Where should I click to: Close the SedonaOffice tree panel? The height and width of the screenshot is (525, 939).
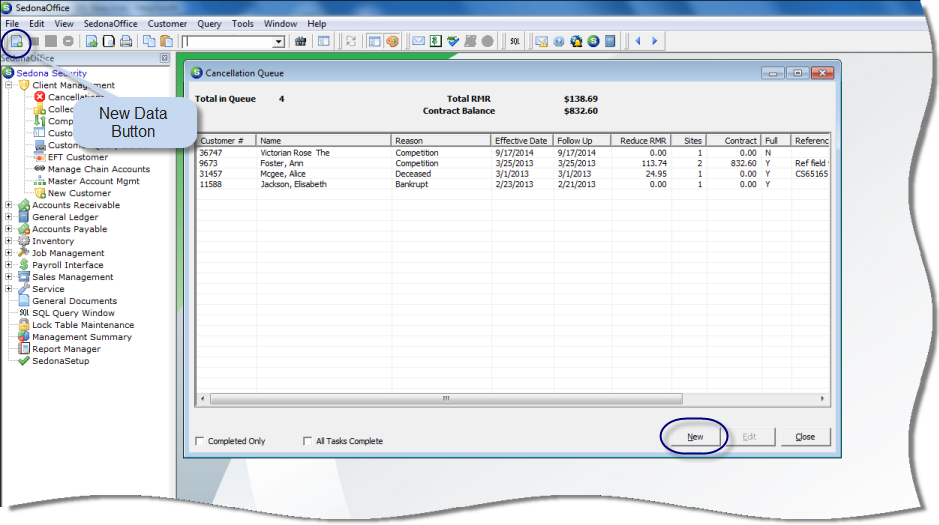click(x=165, y=58)
